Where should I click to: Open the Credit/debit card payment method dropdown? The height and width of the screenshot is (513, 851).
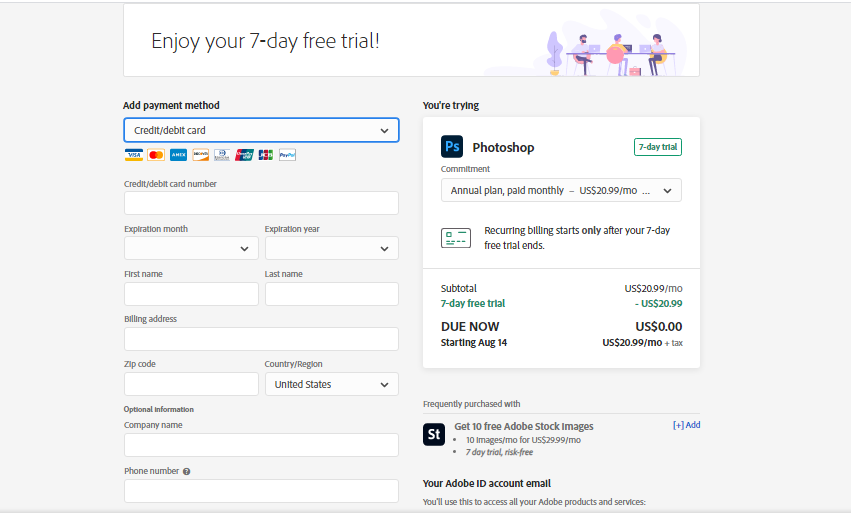262,130
